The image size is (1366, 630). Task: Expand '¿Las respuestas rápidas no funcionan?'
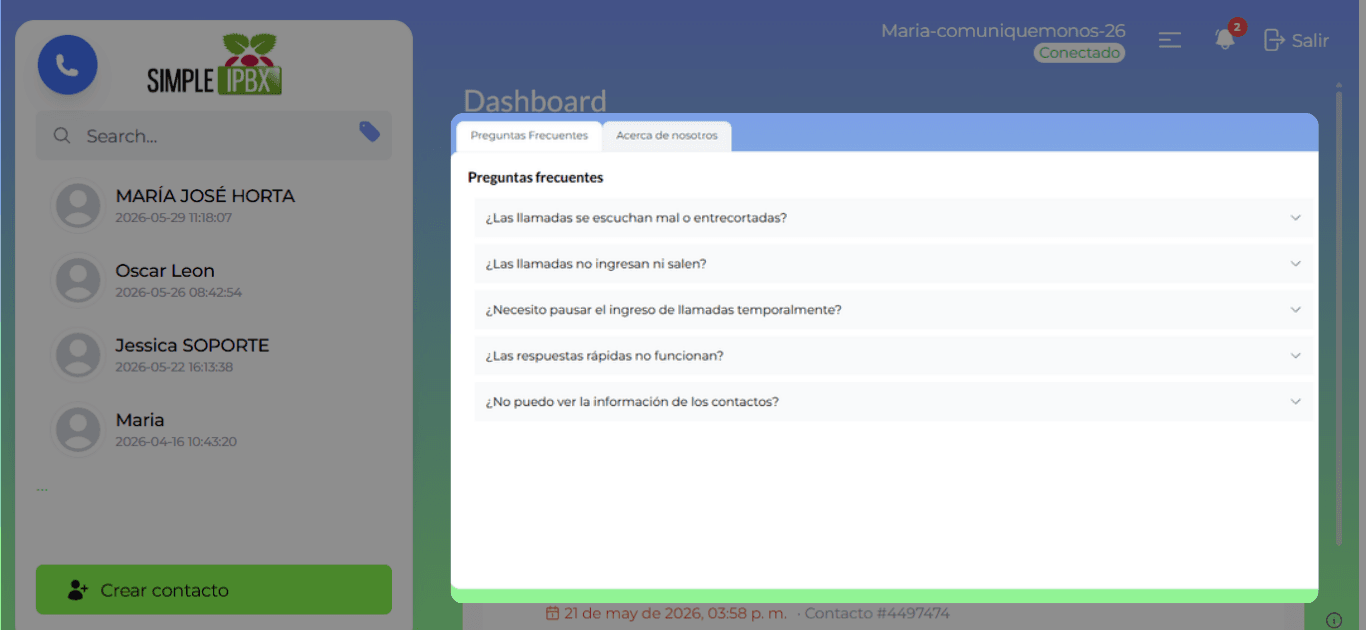pos(894,356)
